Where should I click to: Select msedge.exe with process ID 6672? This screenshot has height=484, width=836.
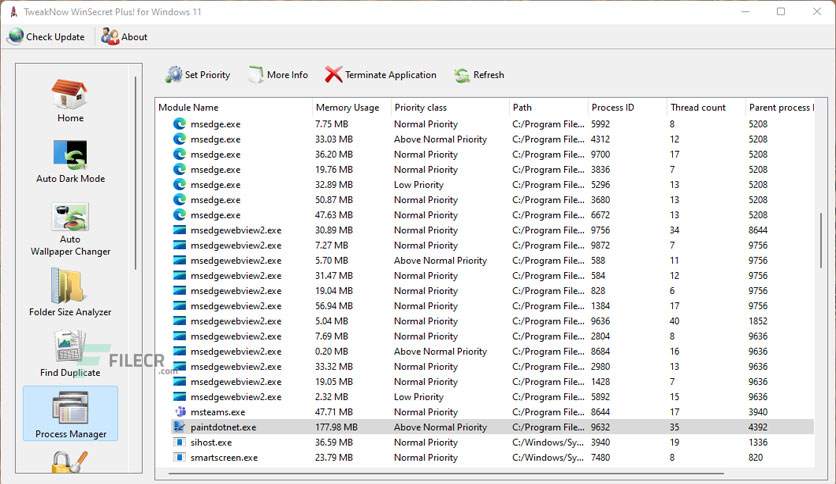[x=492, y=215]
